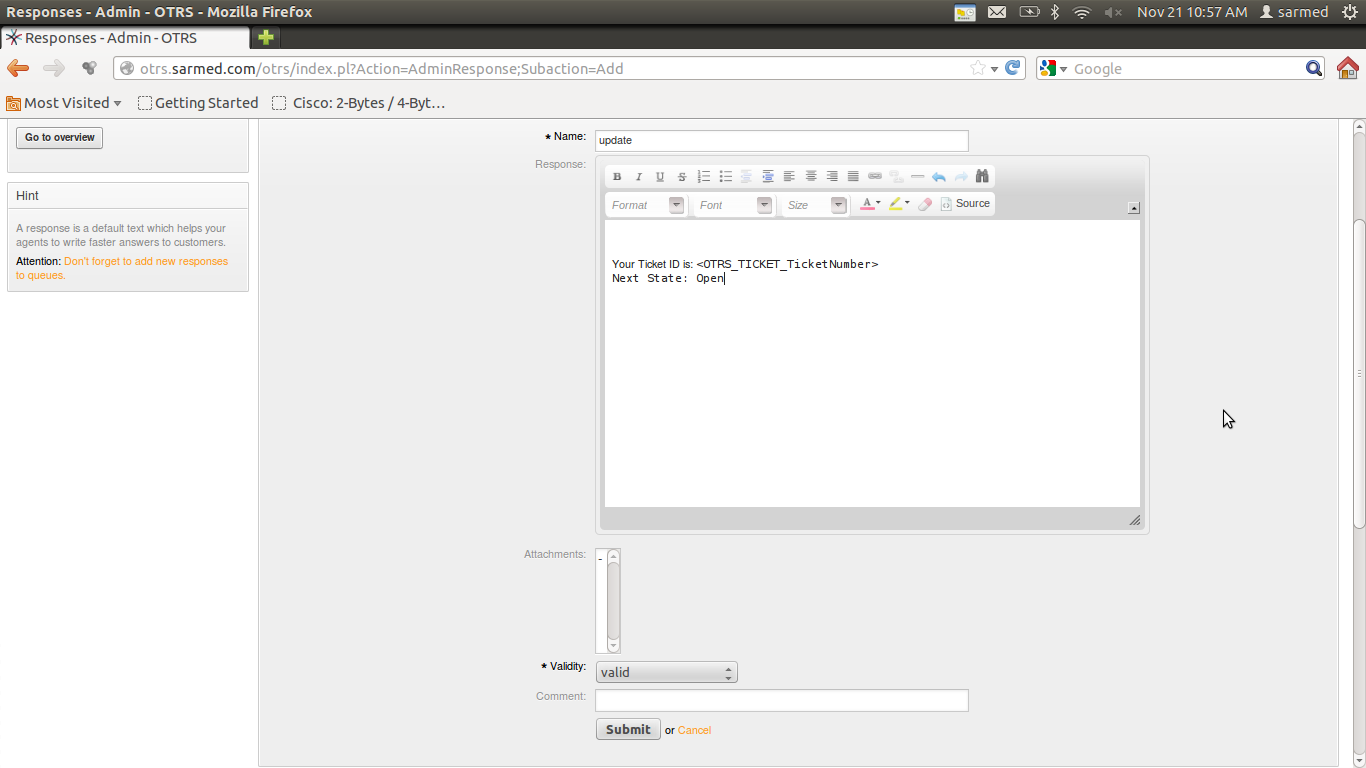Toggle underline formatting

(x=660, y=177)
